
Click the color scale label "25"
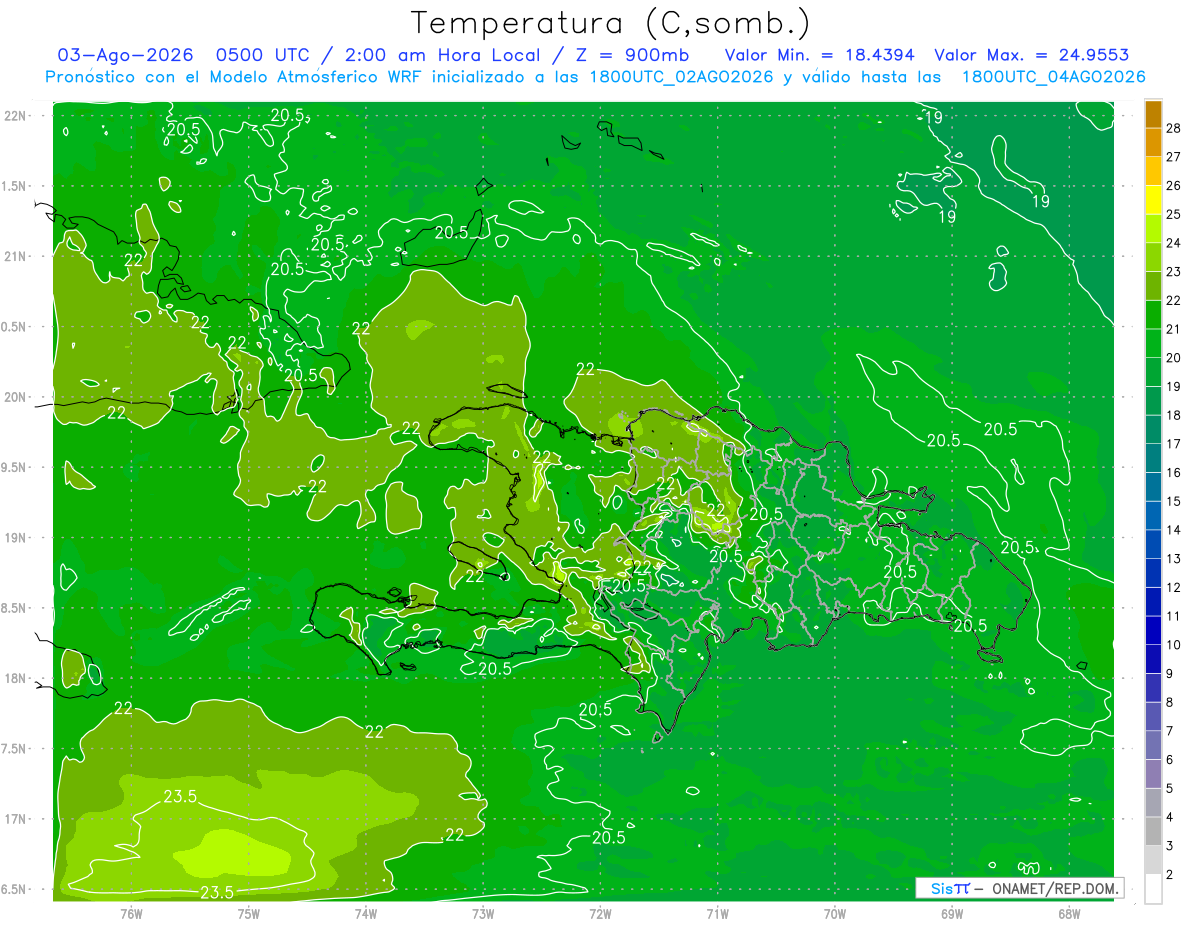coord(1175,214)
